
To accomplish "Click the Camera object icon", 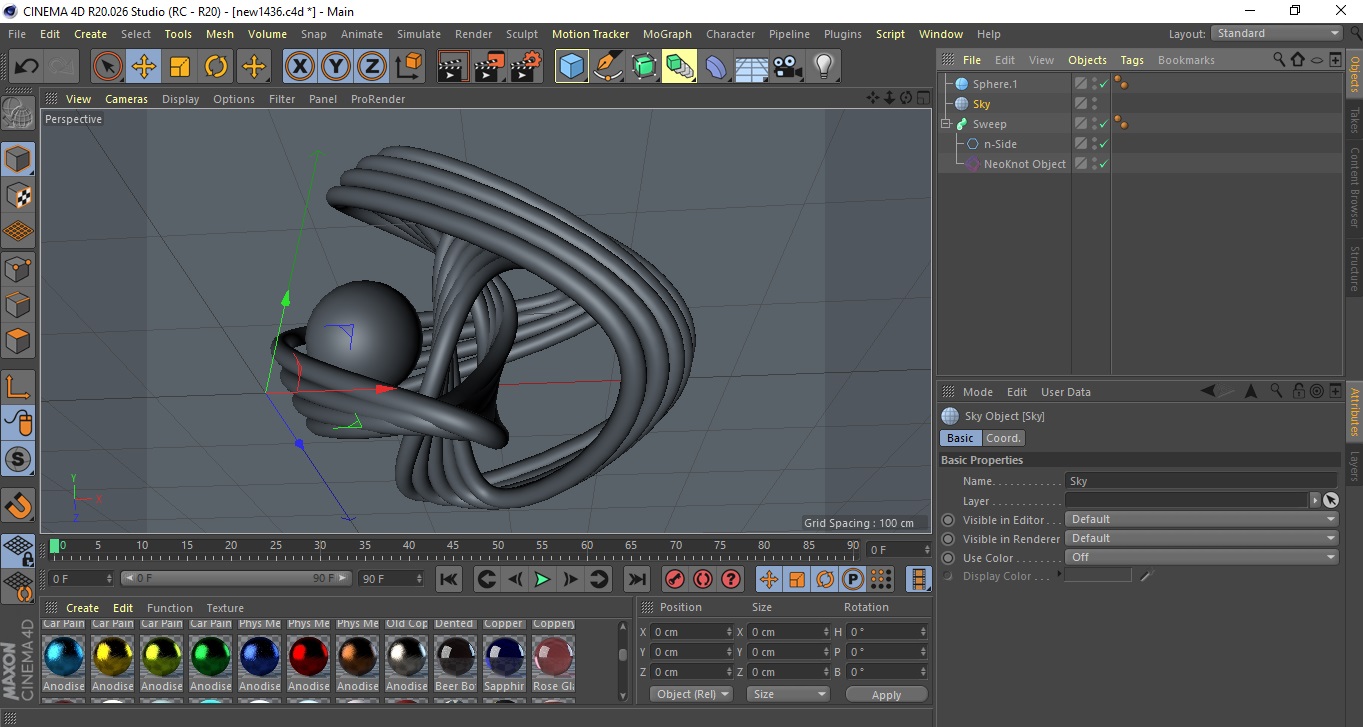I will [788, 67].
